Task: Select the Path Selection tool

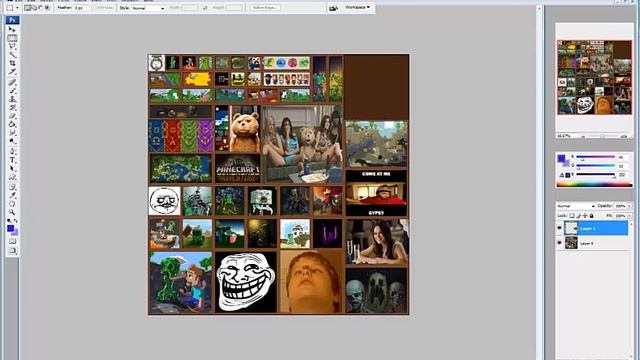Action: tap(12, 168)
